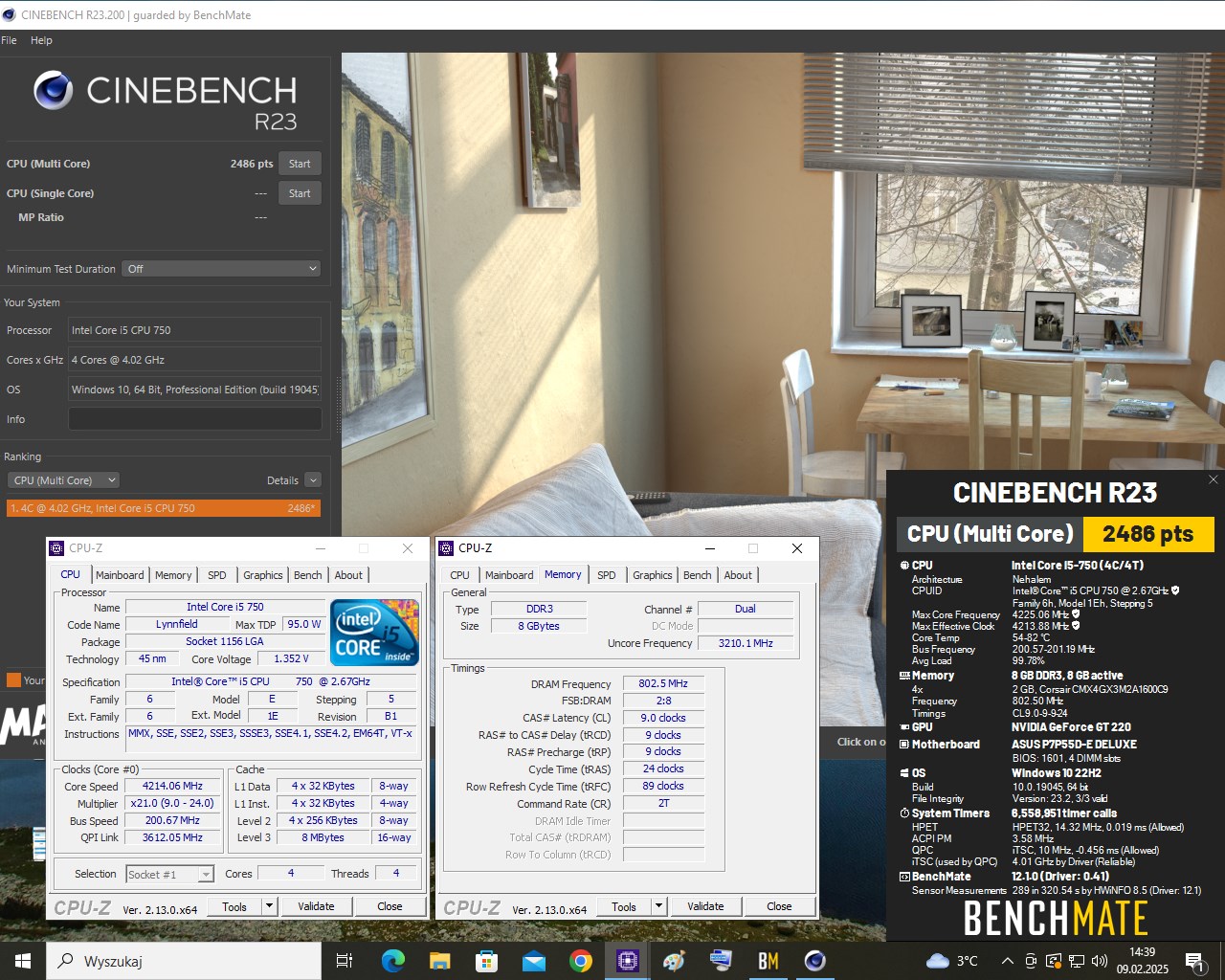This screenshot has width=1225, height=980.
Task: Open the Windows Start menu
Action: tap(23, 961)
